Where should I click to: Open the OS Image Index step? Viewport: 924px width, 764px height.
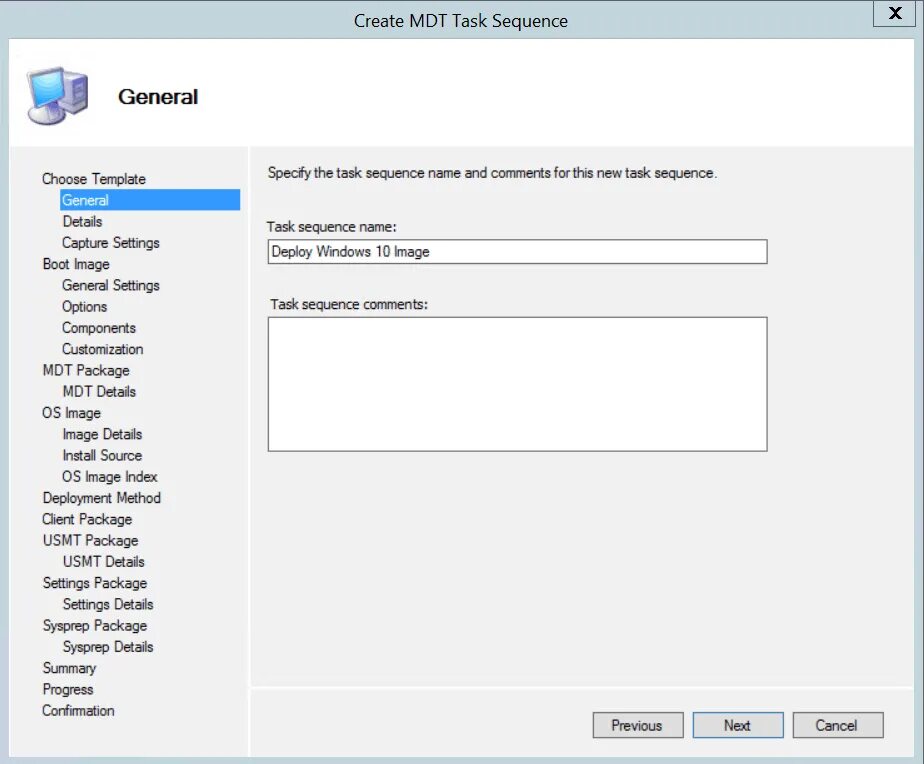(x=110, y=477)
